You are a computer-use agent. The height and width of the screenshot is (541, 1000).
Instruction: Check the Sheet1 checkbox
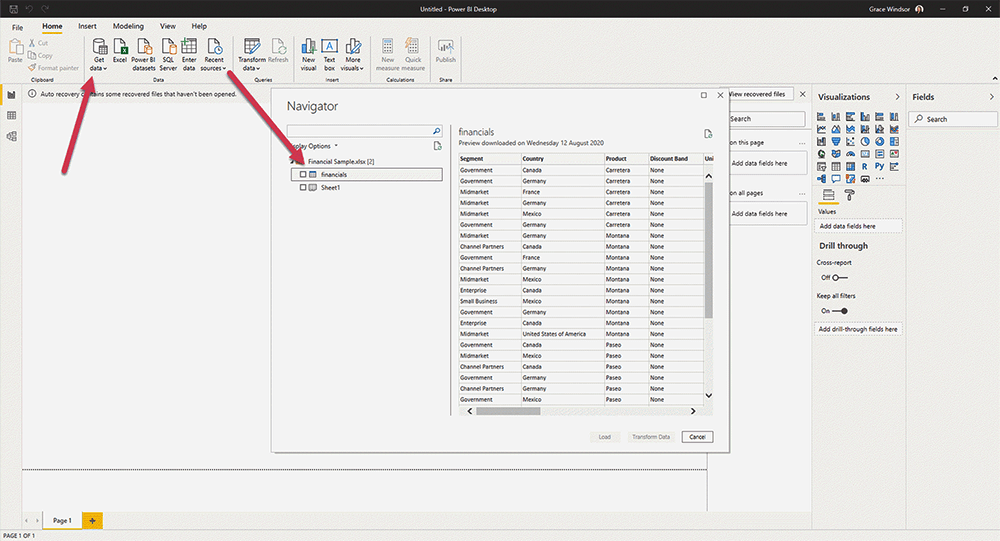pyautogui.click(x=303, y=187)
